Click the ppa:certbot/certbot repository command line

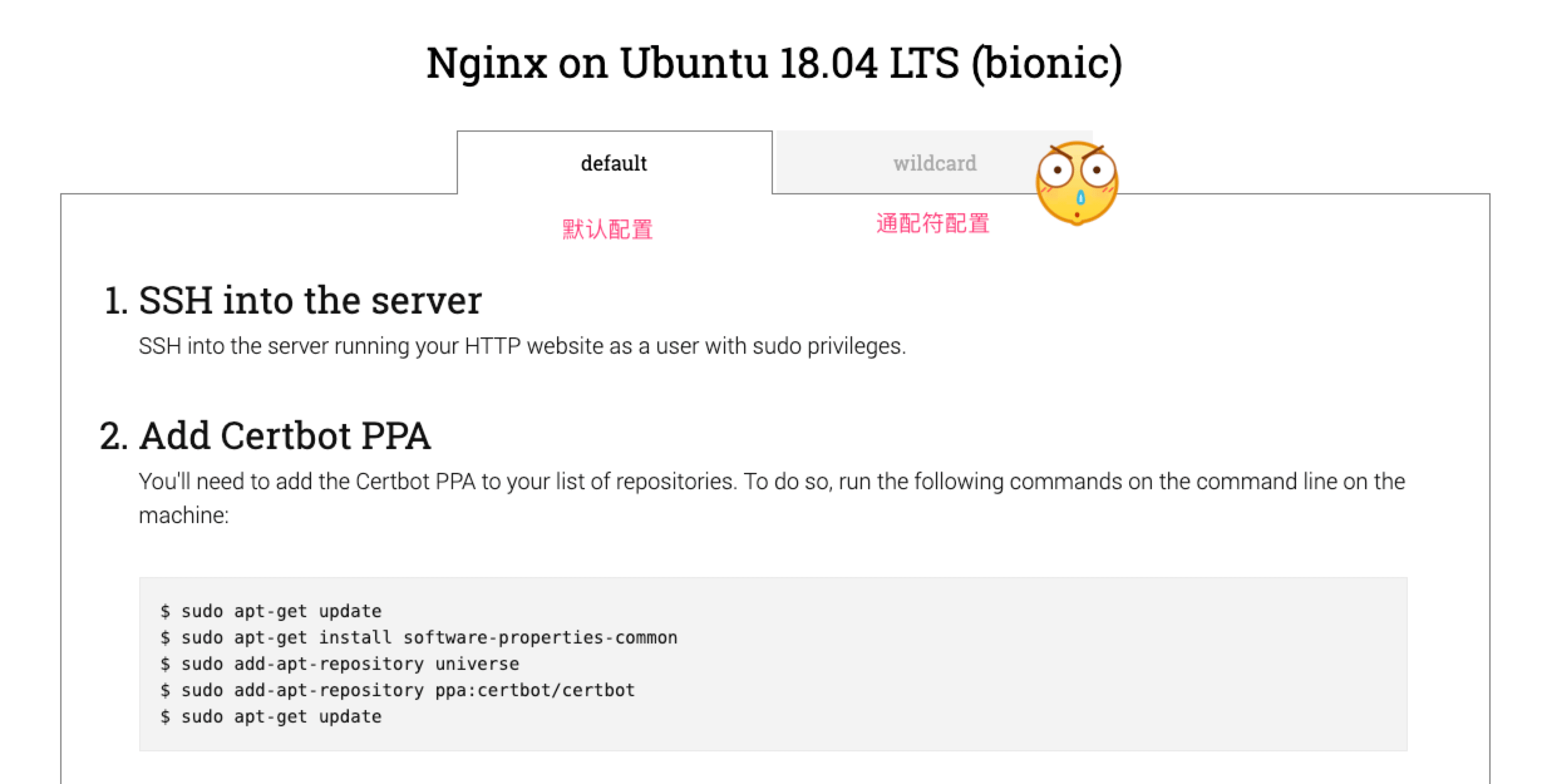tap(408, 690)
